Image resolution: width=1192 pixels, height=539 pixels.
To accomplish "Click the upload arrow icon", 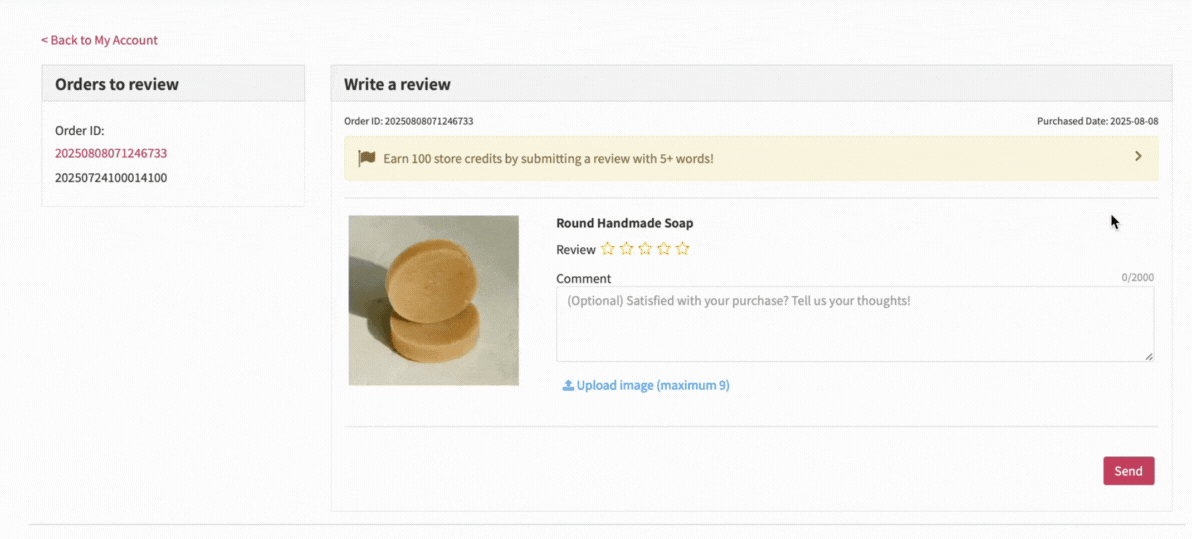I will pyautogui.click(x=568, y=385).
